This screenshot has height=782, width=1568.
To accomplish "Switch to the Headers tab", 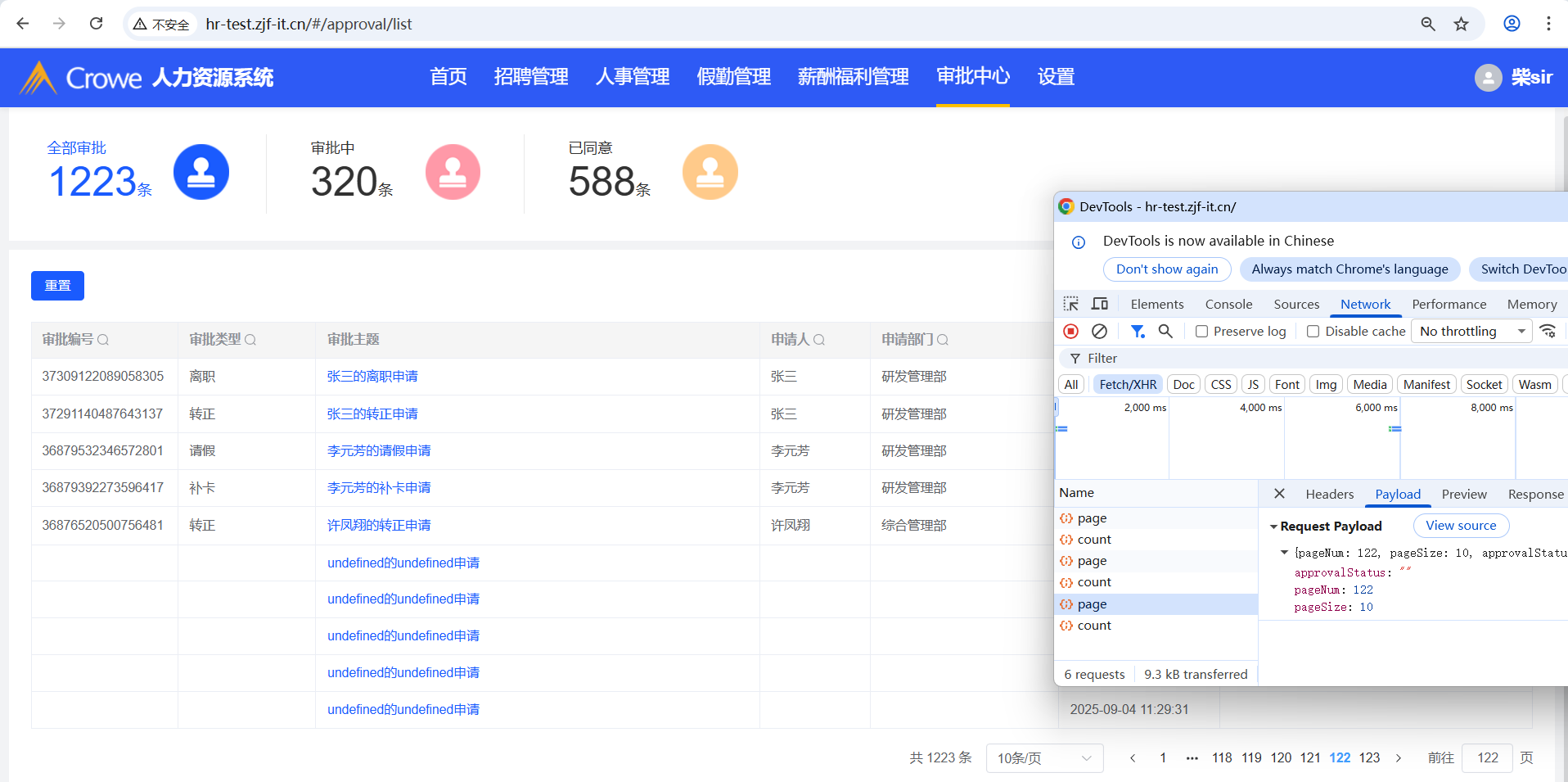I will click(x=1329, y=494).
